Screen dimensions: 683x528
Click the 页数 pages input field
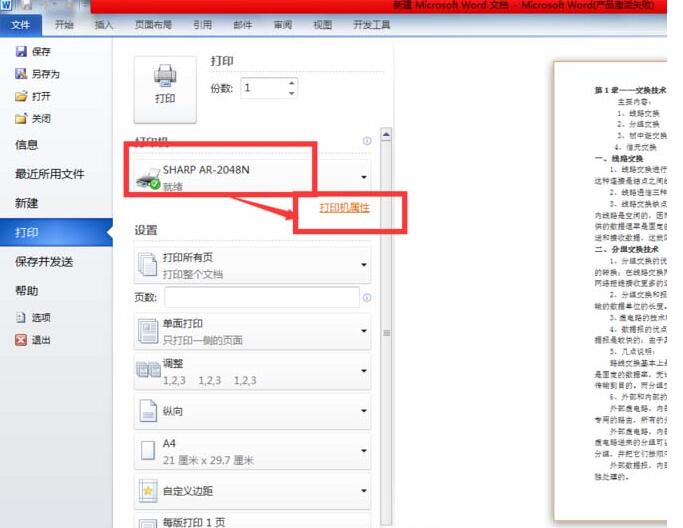click(x=262, y=298)
